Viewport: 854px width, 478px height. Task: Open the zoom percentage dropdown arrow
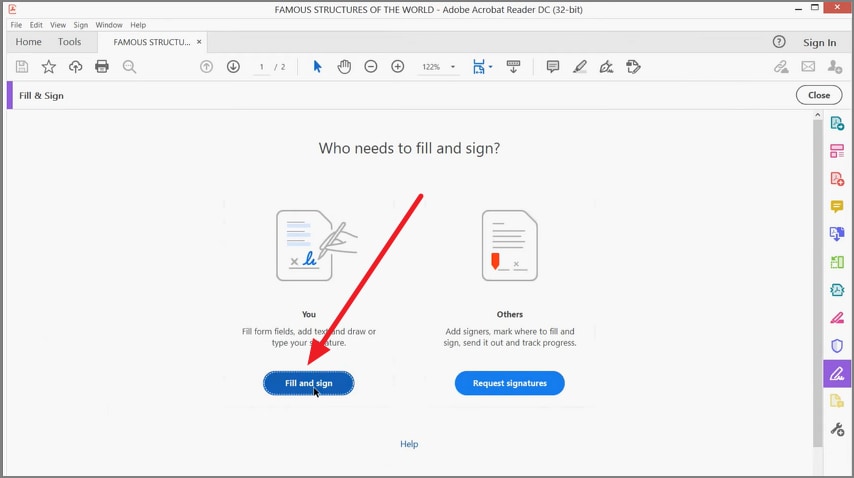(453, 67)
